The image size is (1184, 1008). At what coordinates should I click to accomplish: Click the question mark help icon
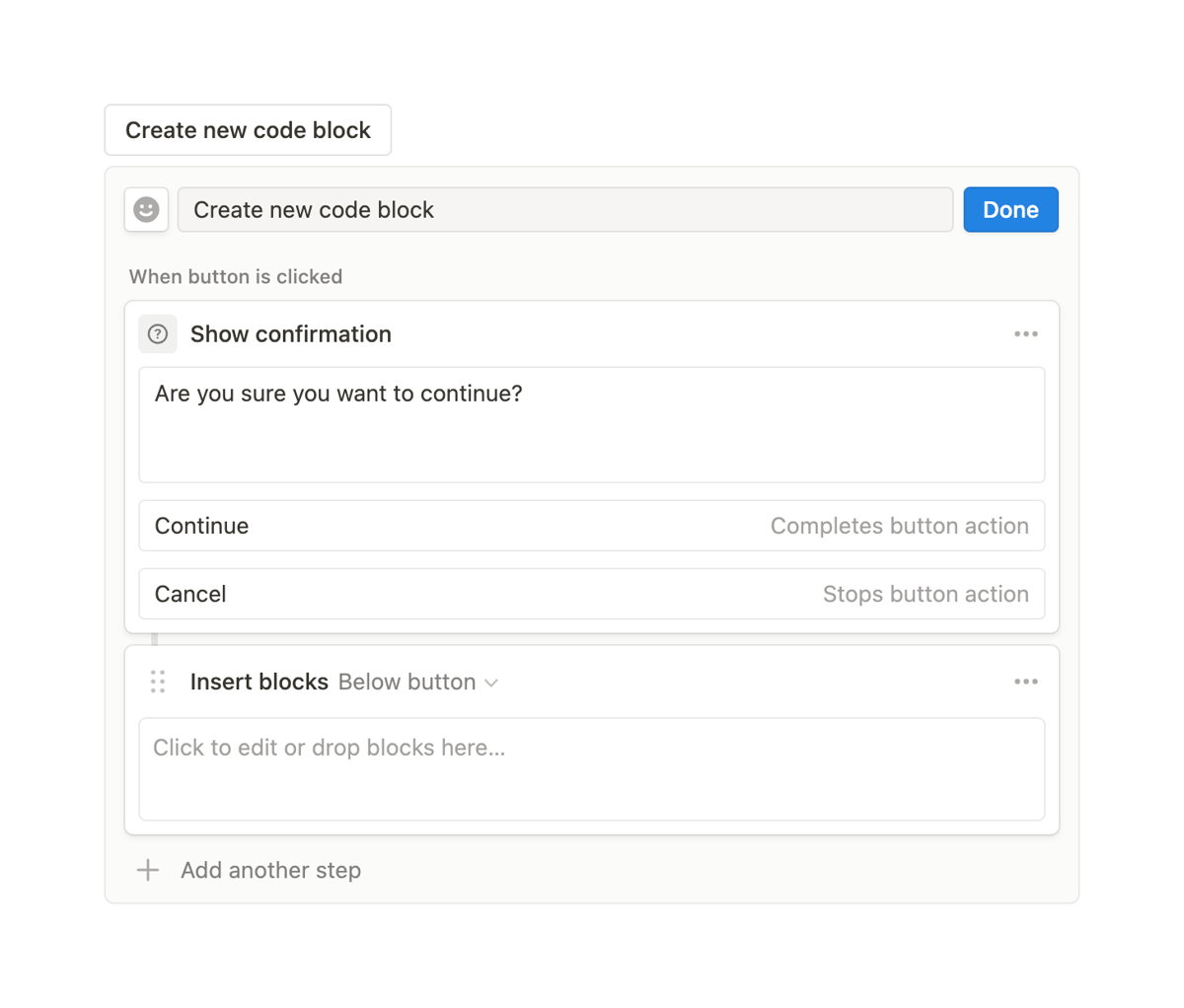coord(158,333)
